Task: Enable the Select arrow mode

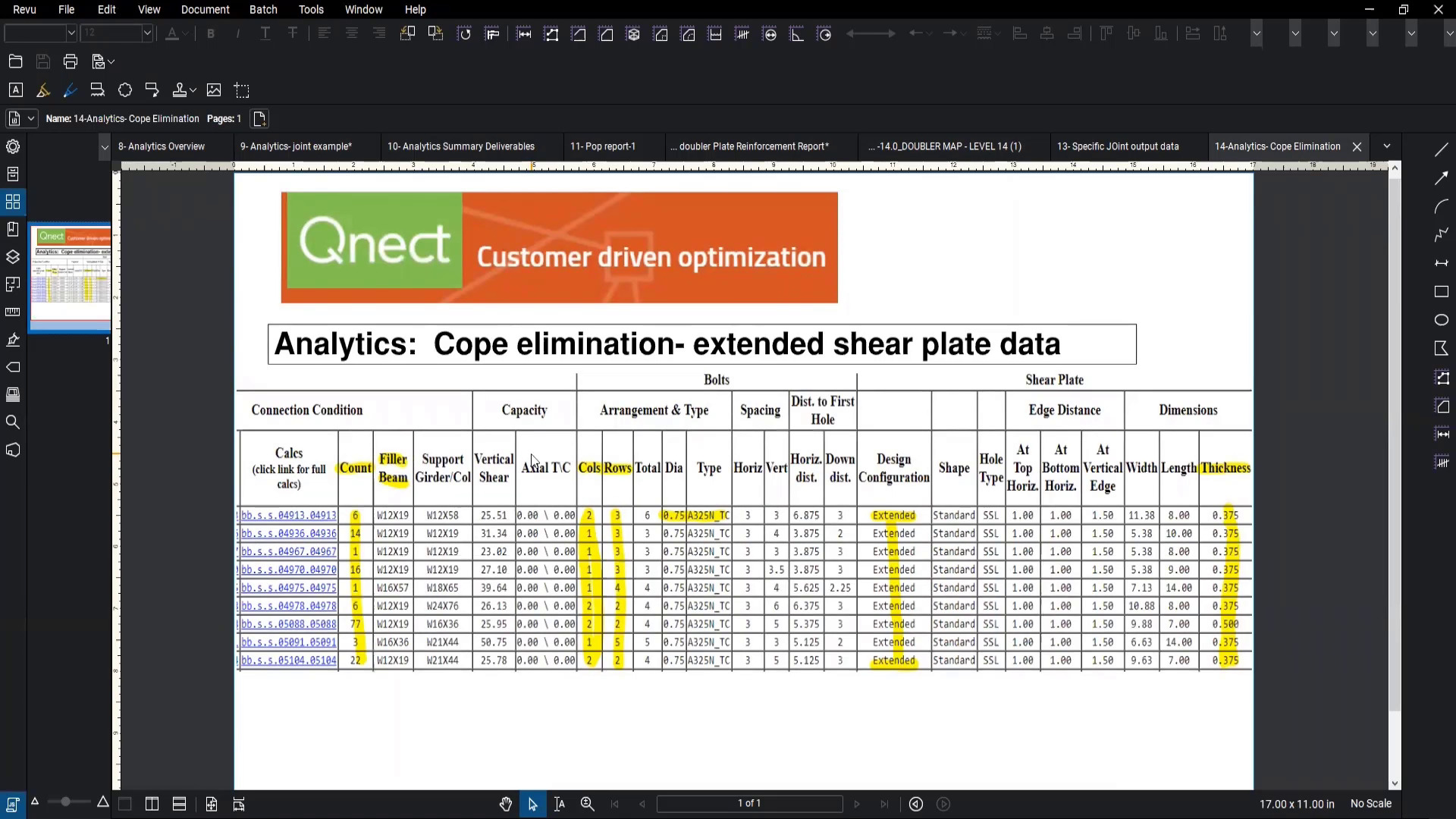Action: click(x=532, y=804)
